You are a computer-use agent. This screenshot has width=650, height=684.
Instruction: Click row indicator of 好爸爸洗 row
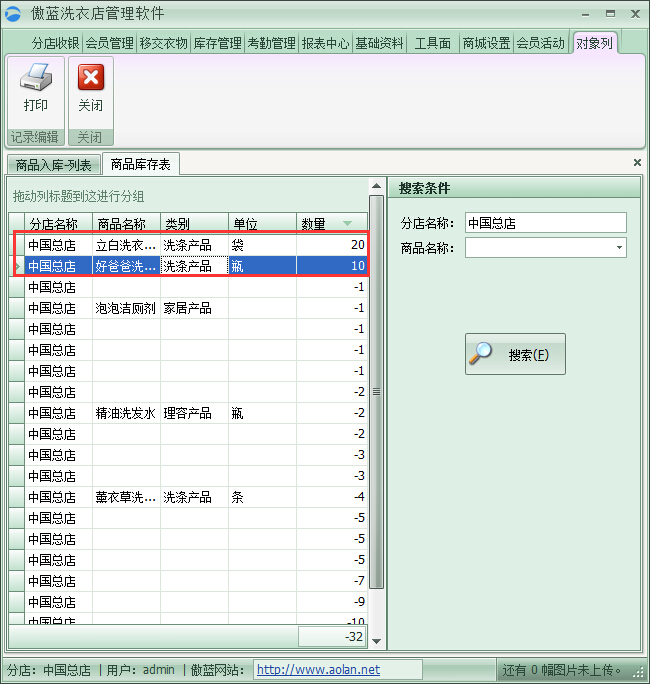[x=17, y=266]
